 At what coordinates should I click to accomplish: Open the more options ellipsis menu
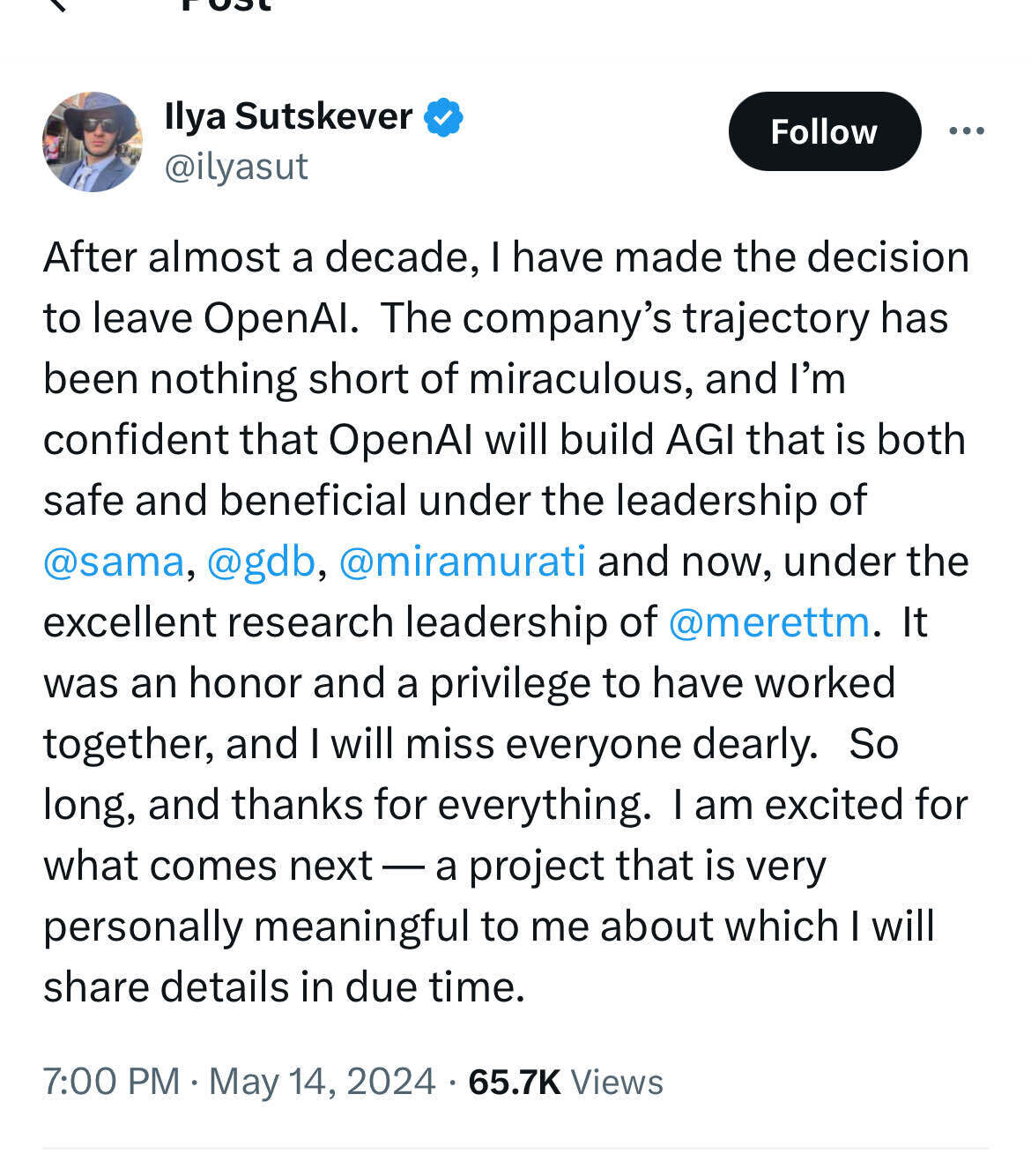967,130
